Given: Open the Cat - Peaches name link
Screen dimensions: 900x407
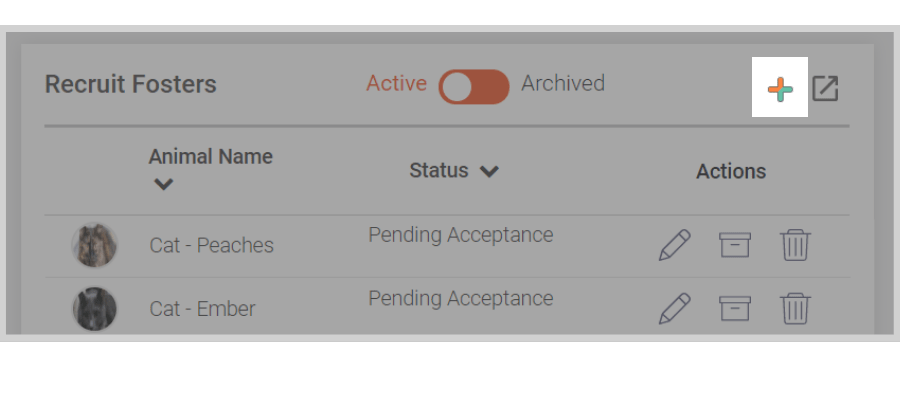Looking at the screenshot, I should tap(211, 246).
